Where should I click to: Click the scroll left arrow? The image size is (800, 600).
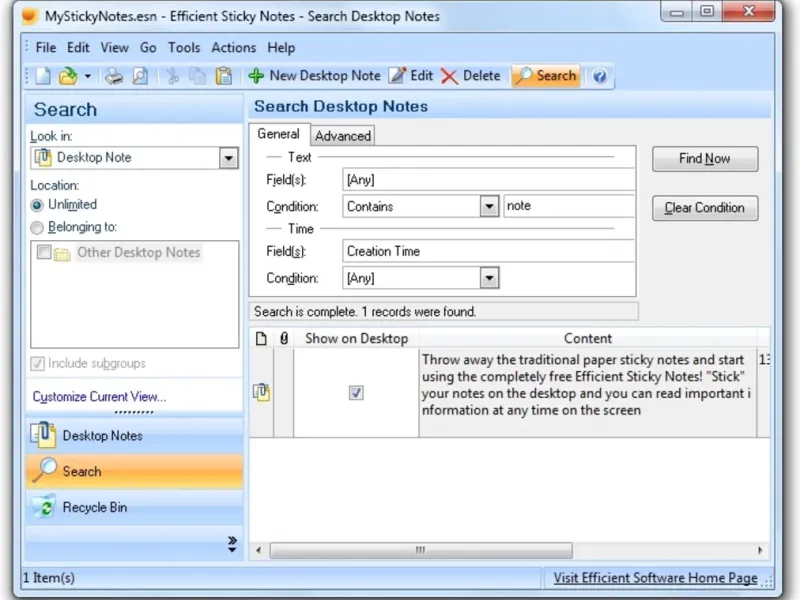click(258, 550)
